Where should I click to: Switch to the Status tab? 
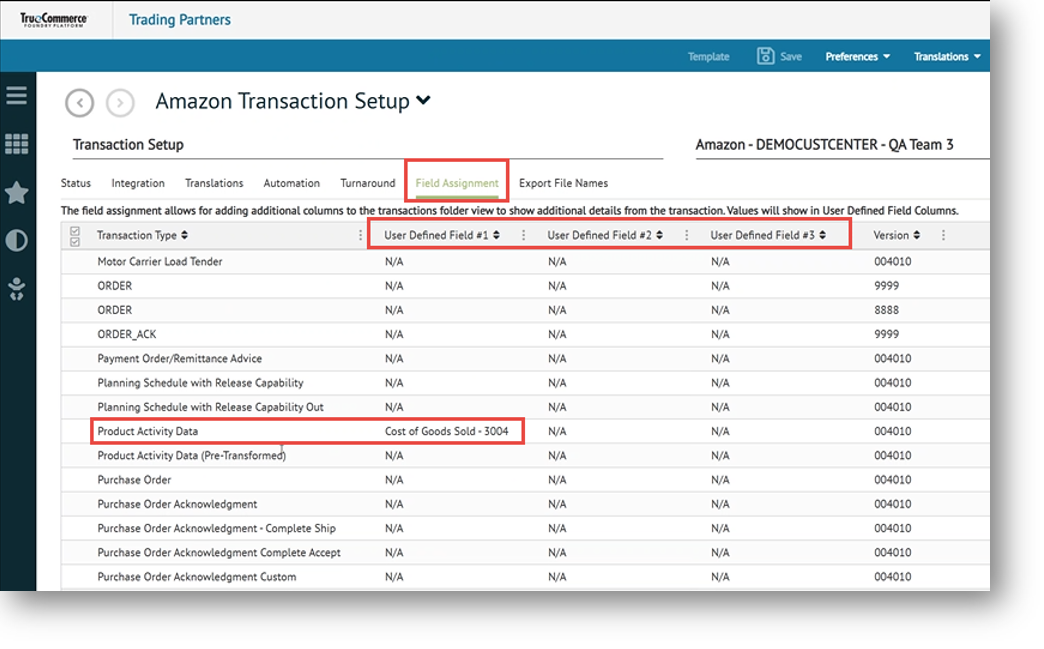pos(76,183)
